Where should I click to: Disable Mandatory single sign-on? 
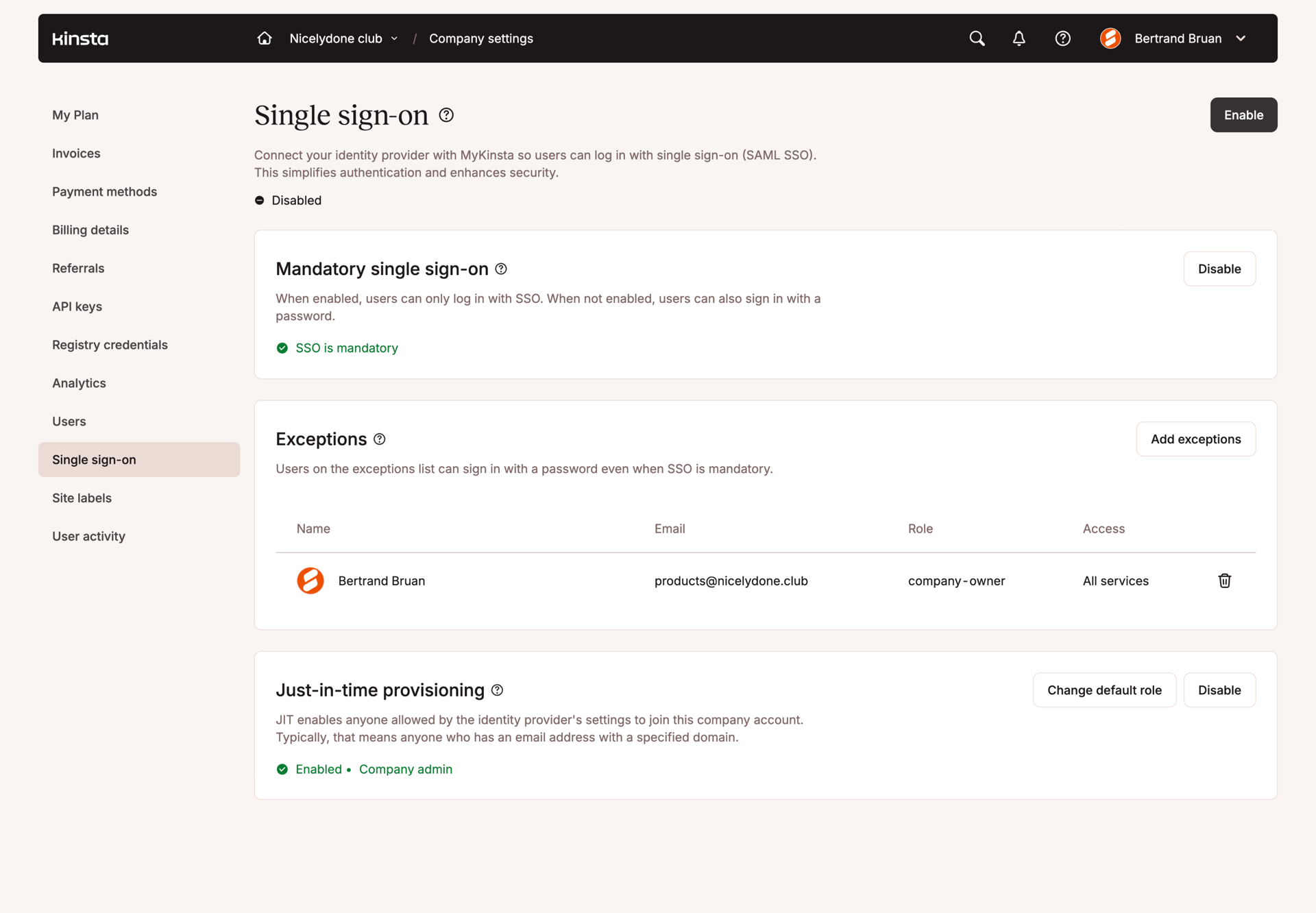click(x=1219, y=269)
